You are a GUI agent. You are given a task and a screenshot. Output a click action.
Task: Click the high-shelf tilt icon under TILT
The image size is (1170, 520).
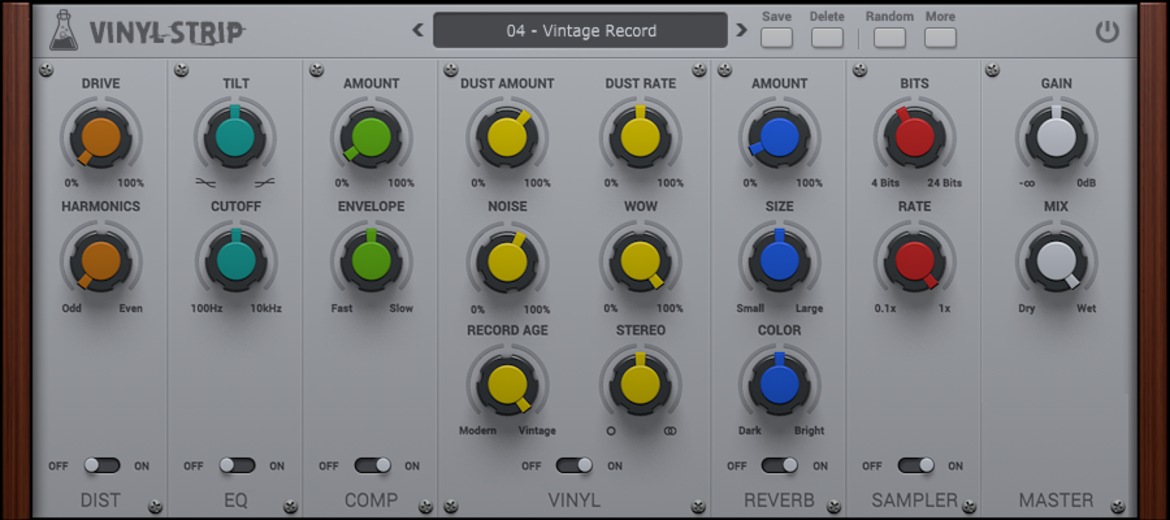[264, 182]
